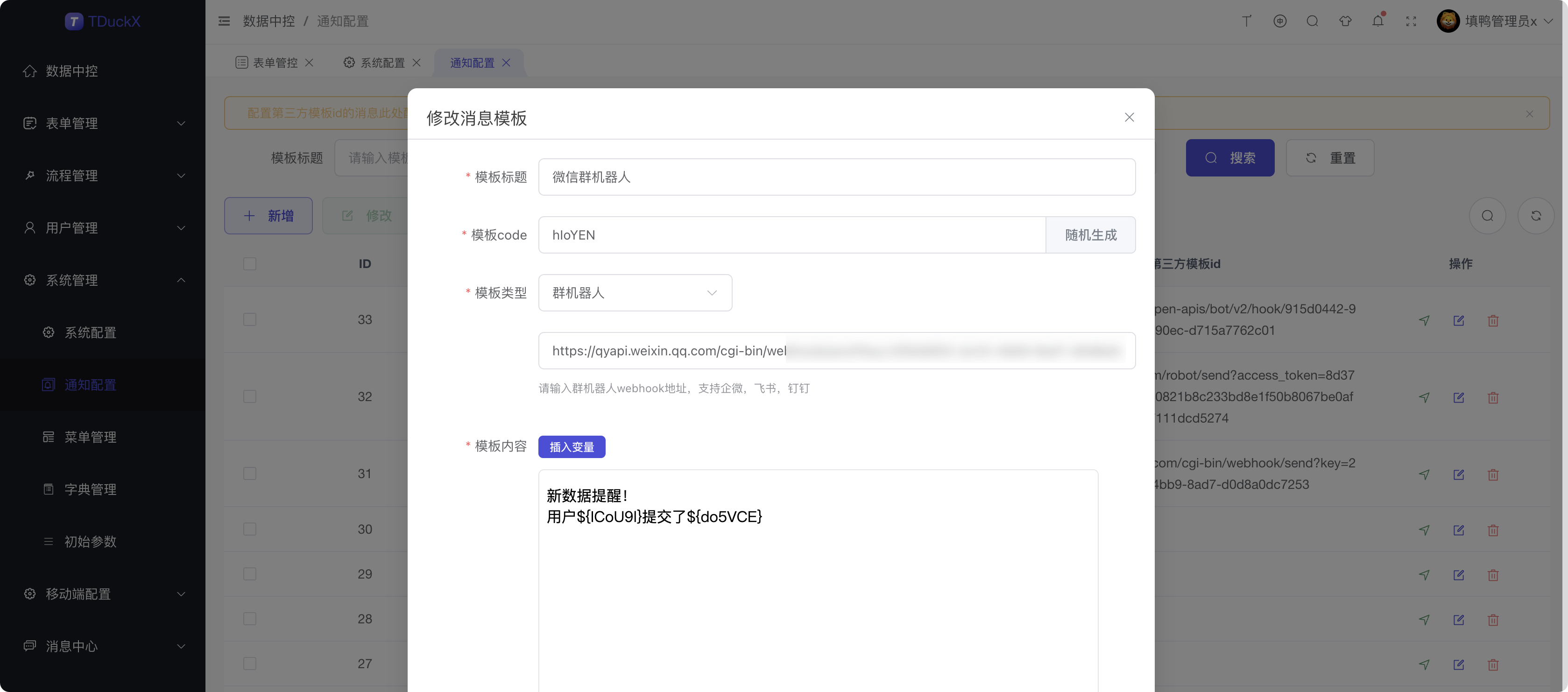Click the user avatar image
The width and height of the screenshot is (1568, 692).
pyautogui.click(x=1448, y=21)
